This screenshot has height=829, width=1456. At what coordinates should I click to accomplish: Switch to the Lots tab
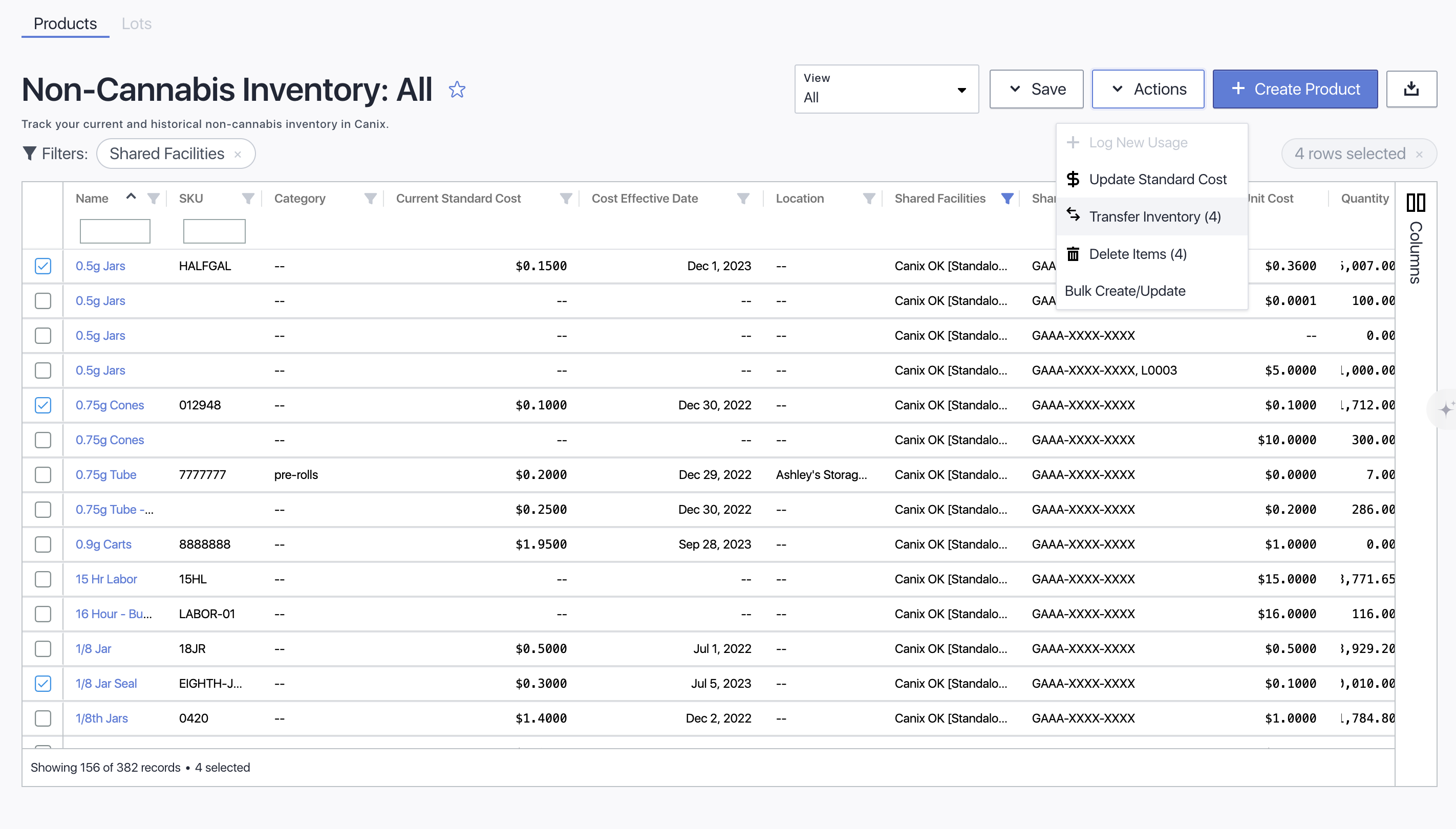click(136, 24)
